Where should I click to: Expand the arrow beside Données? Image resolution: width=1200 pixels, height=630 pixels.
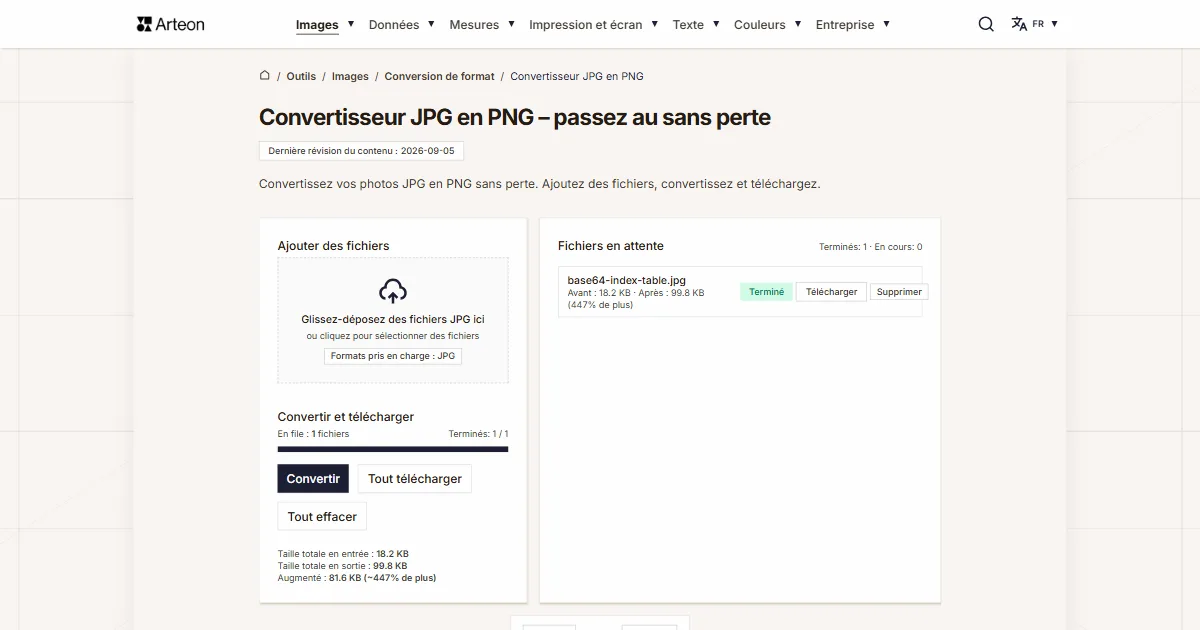pyautogui.click(x=431, y=24)
